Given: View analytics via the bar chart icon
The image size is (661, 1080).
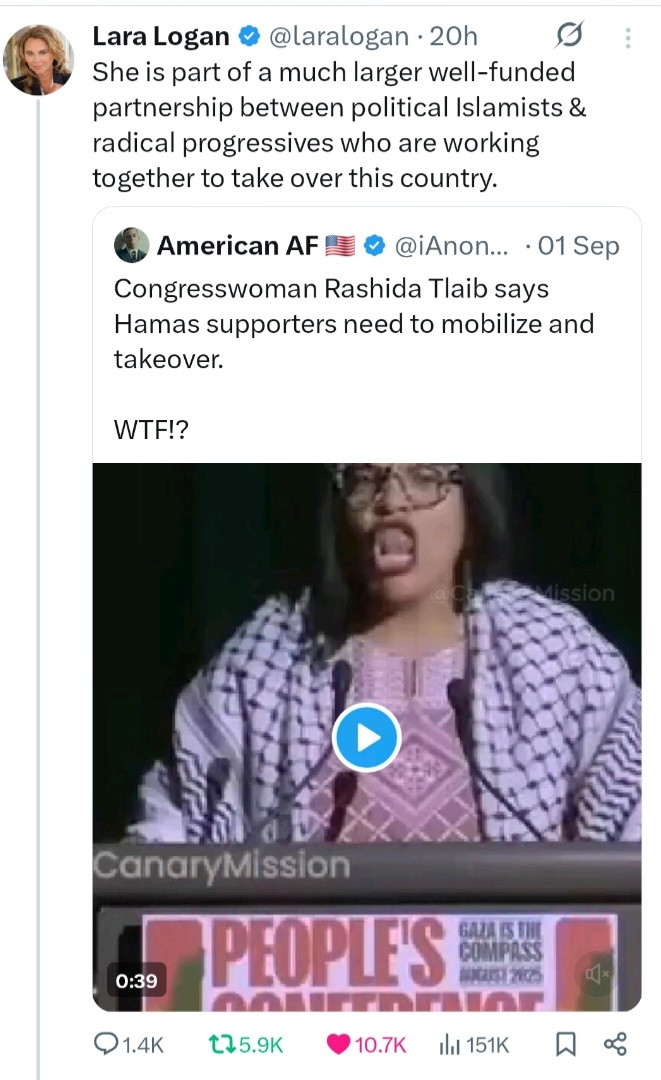Looking at the screenshot, I should 449,1044.
